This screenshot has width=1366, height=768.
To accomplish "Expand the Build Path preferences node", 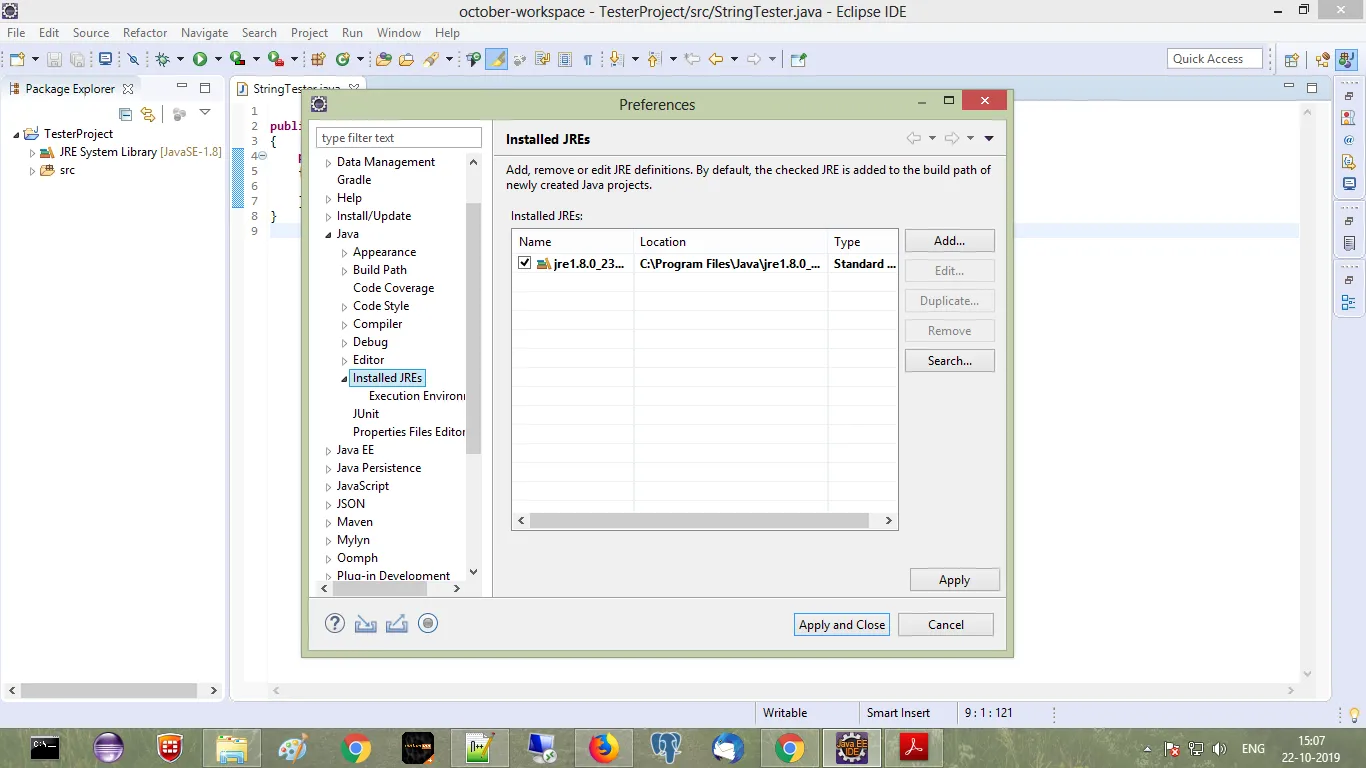I will click(x=344, y=271).
